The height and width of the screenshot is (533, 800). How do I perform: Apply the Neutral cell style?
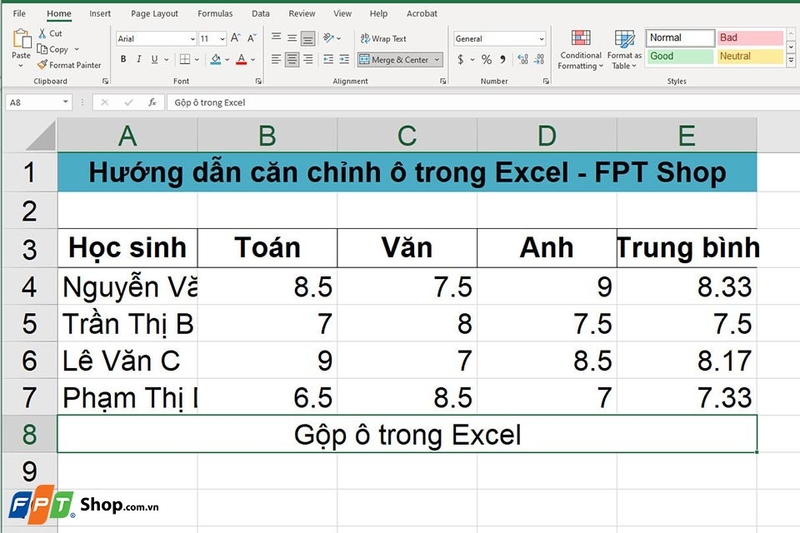(750, 56)
